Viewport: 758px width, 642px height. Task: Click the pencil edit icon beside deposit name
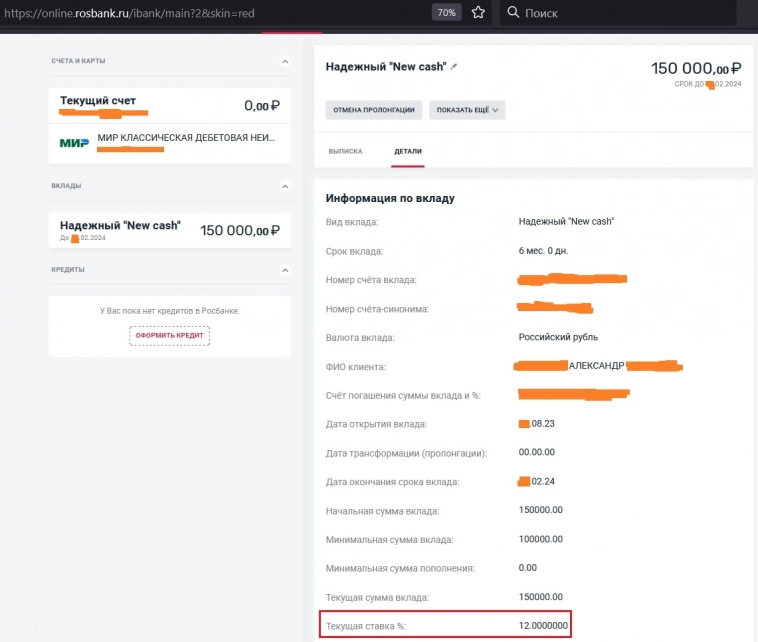[454, 66]
